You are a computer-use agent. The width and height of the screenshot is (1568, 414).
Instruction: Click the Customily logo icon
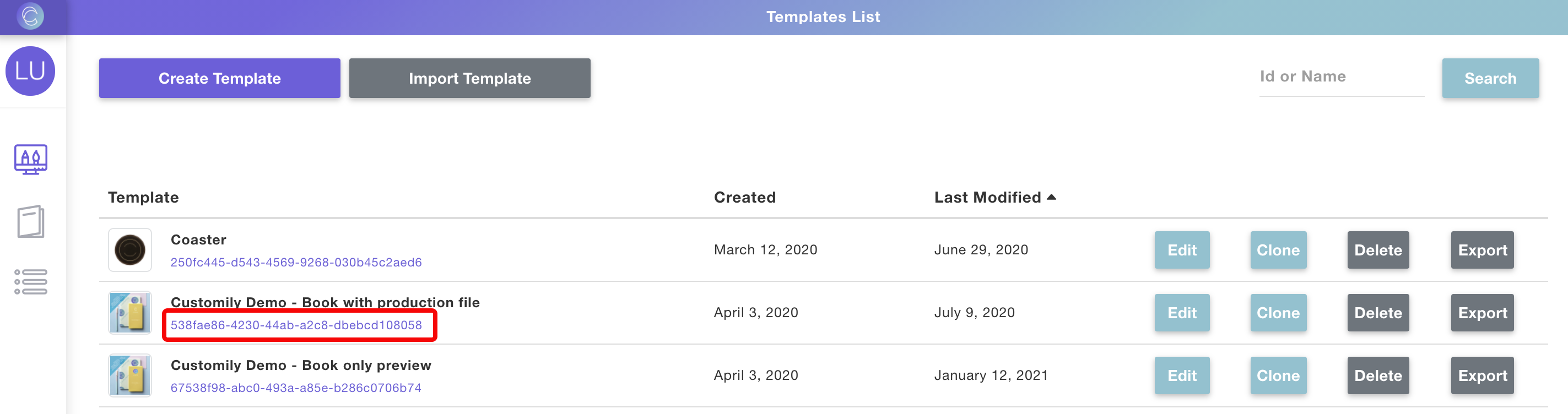(30, 16)
